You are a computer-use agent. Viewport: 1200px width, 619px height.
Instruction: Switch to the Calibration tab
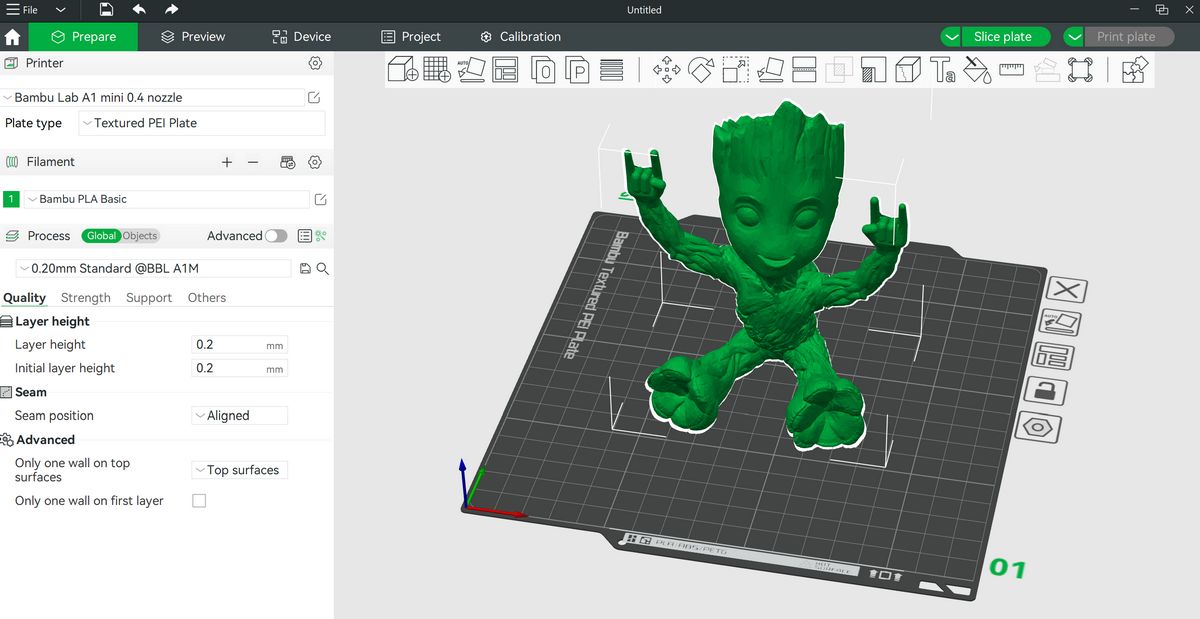[x=520, y=37]
